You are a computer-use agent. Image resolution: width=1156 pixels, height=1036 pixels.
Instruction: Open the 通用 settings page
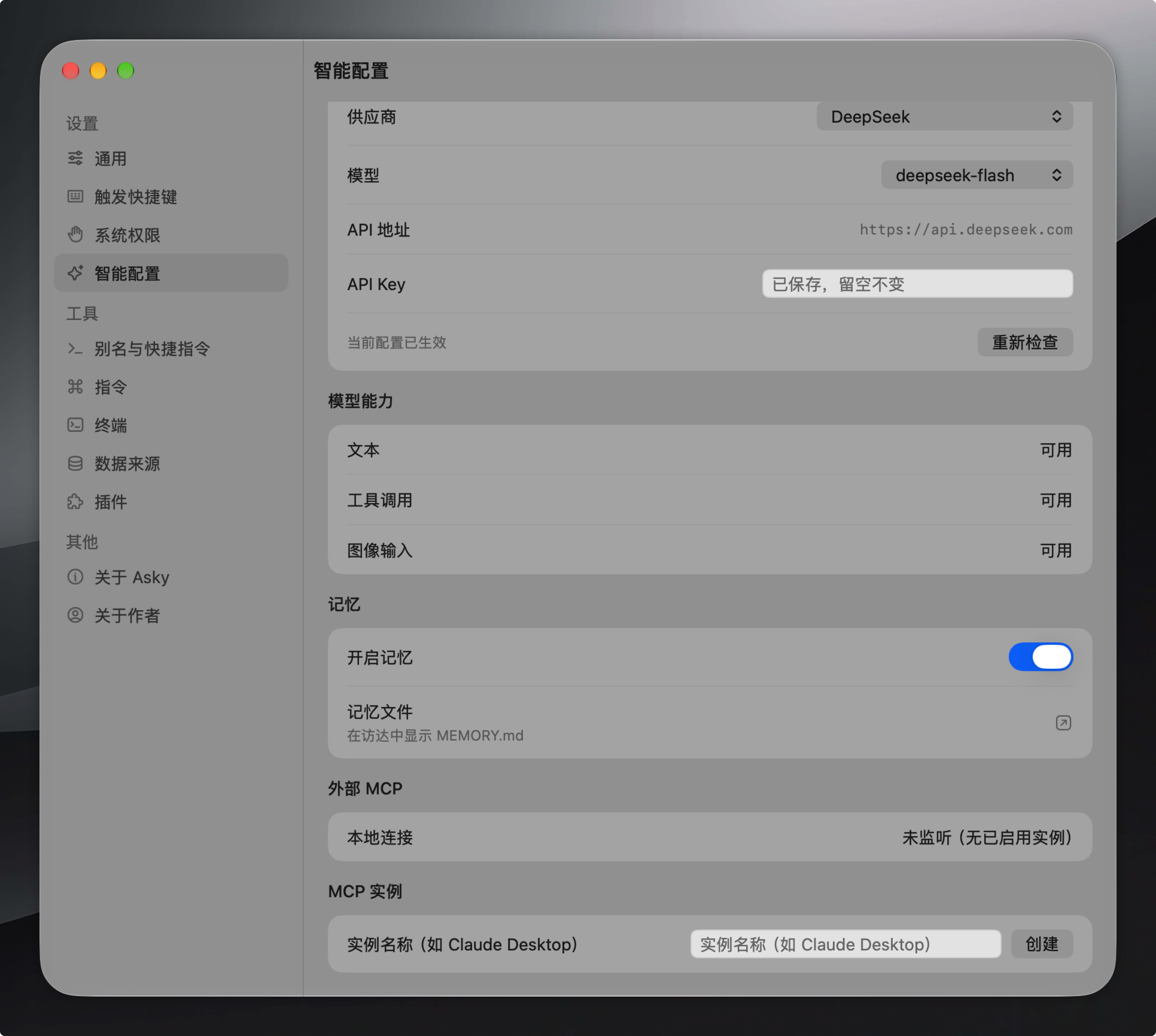pyautogui.click(x=171, y=158)
